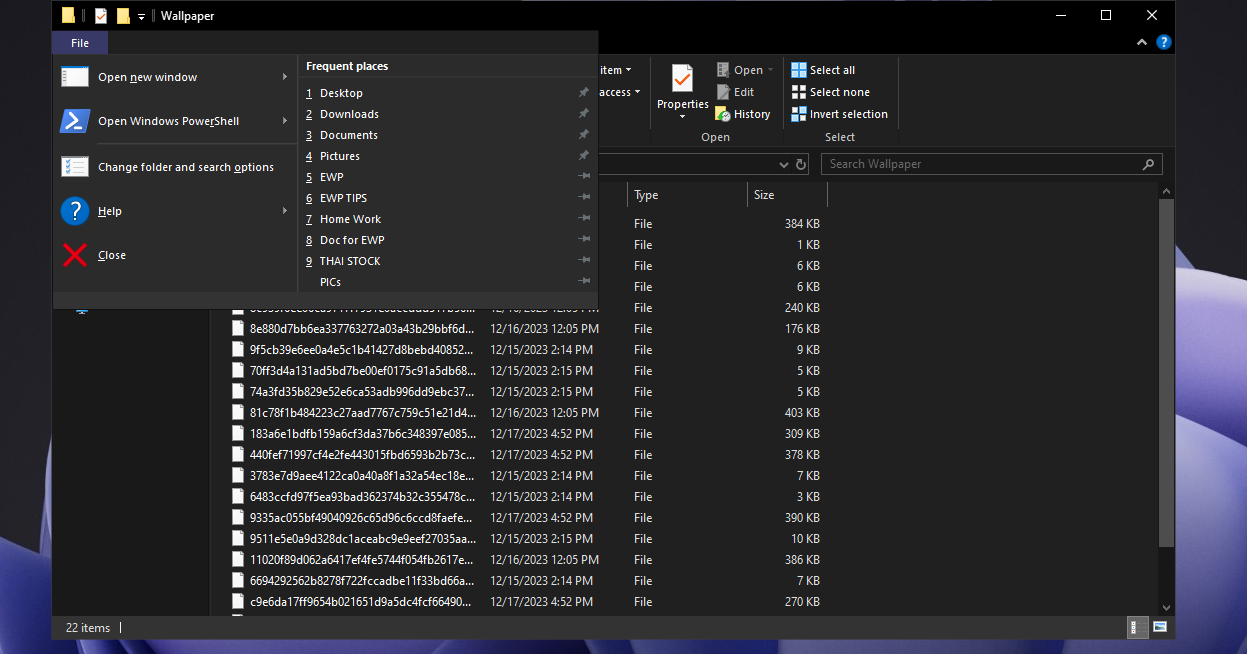Unpin Desktop from Frequent places list
Viewport: 1247px width, 654px height.
[584, 93]
